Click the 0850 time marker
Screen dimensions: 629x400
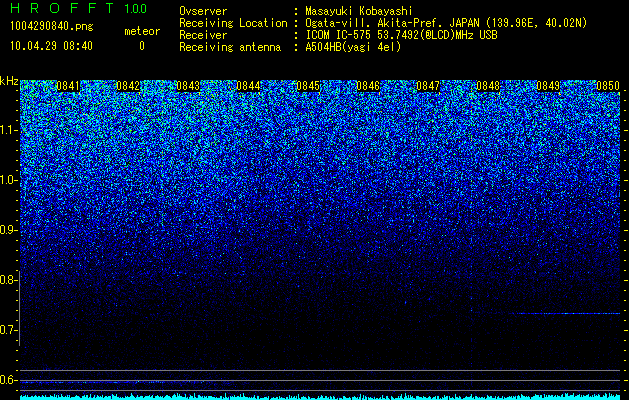[608, 86]
